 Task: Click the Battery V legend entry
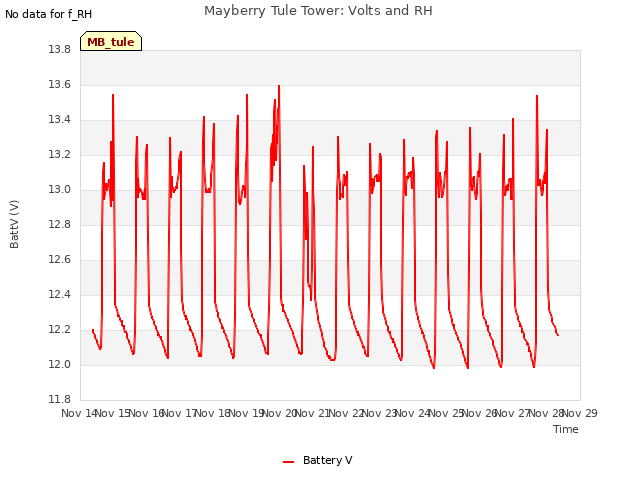pos(318,460)
